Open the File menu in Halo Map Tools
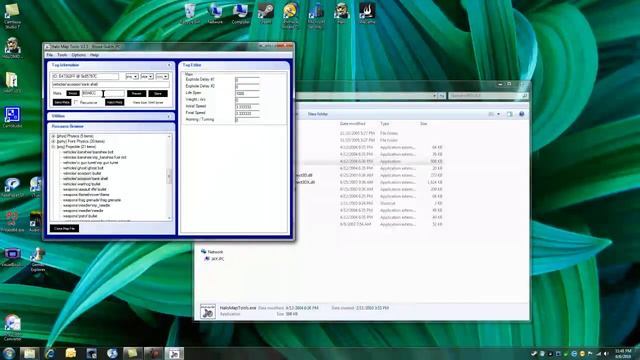Image resolution: width=640 pixels, height=360 pixels. [x=50, y=55]
